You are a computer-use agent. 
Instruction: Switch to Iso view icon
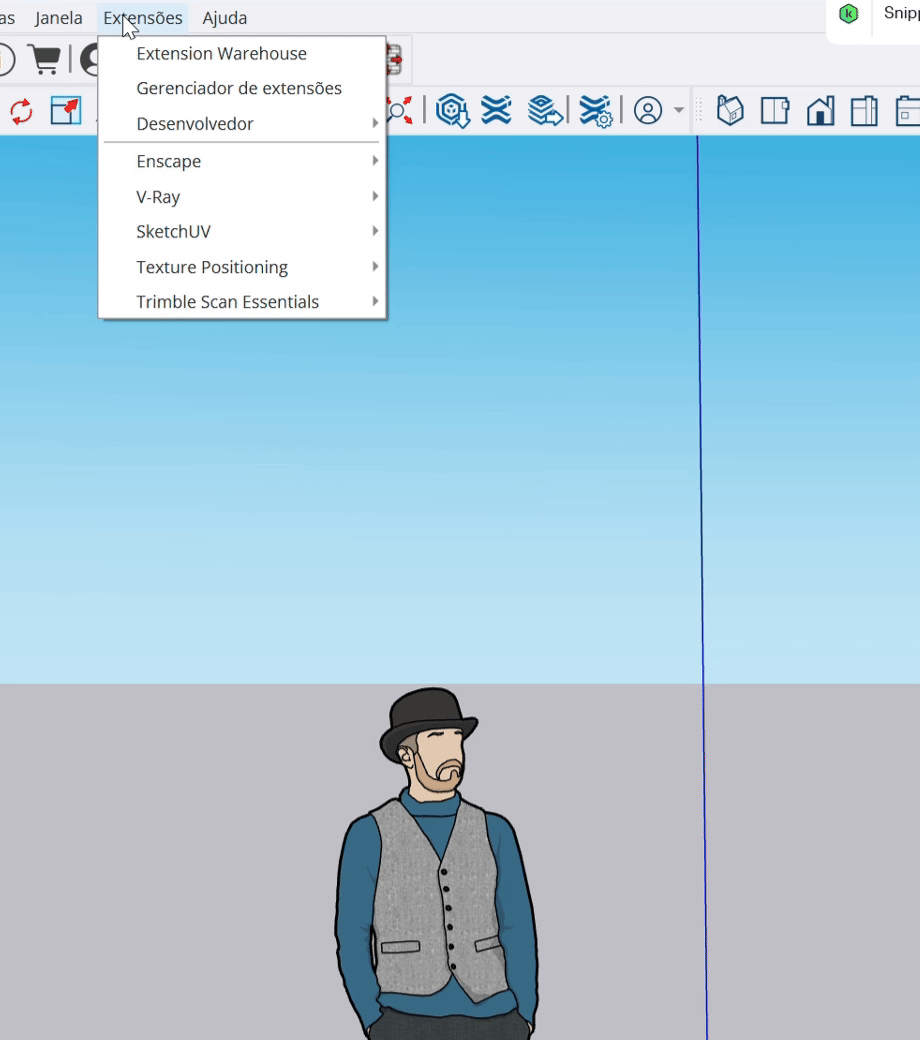point(730,110)
